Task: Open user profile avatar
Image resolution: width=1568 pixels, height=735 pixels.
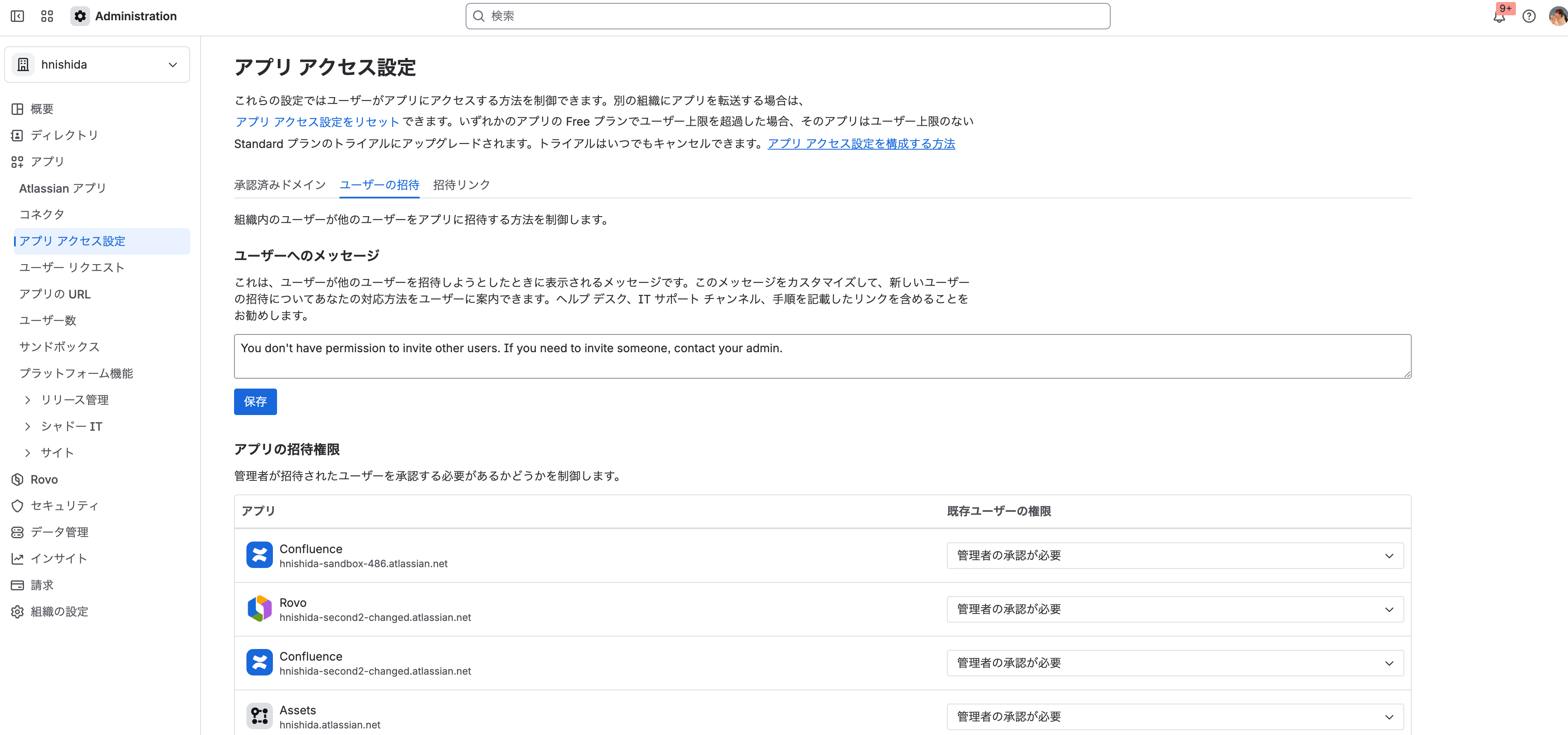Action: click(x=1557, y=17)
